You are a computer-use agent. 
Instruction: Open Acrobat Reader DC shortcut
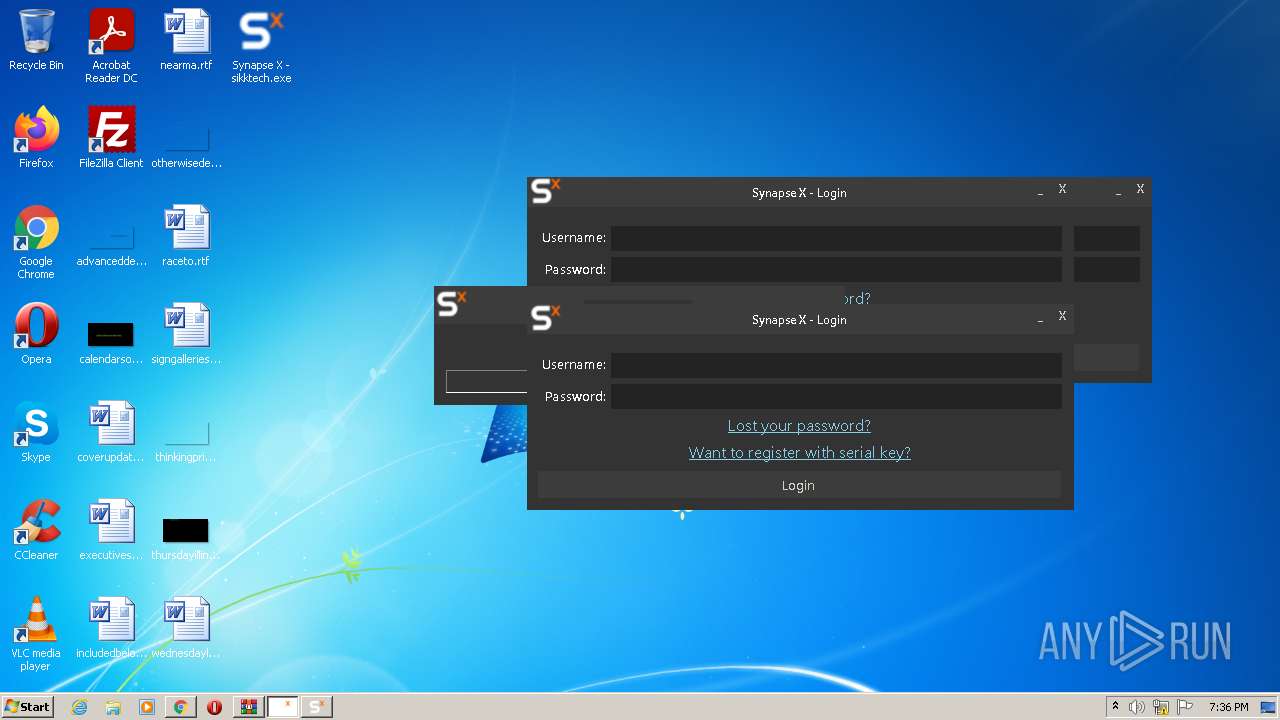111,46
